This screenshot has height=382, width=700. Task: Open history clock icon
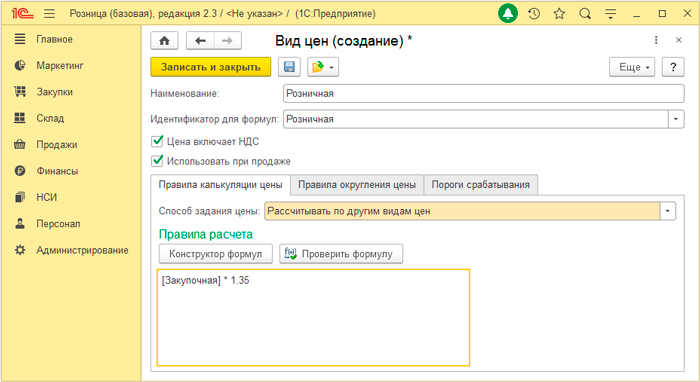[534, 14]
